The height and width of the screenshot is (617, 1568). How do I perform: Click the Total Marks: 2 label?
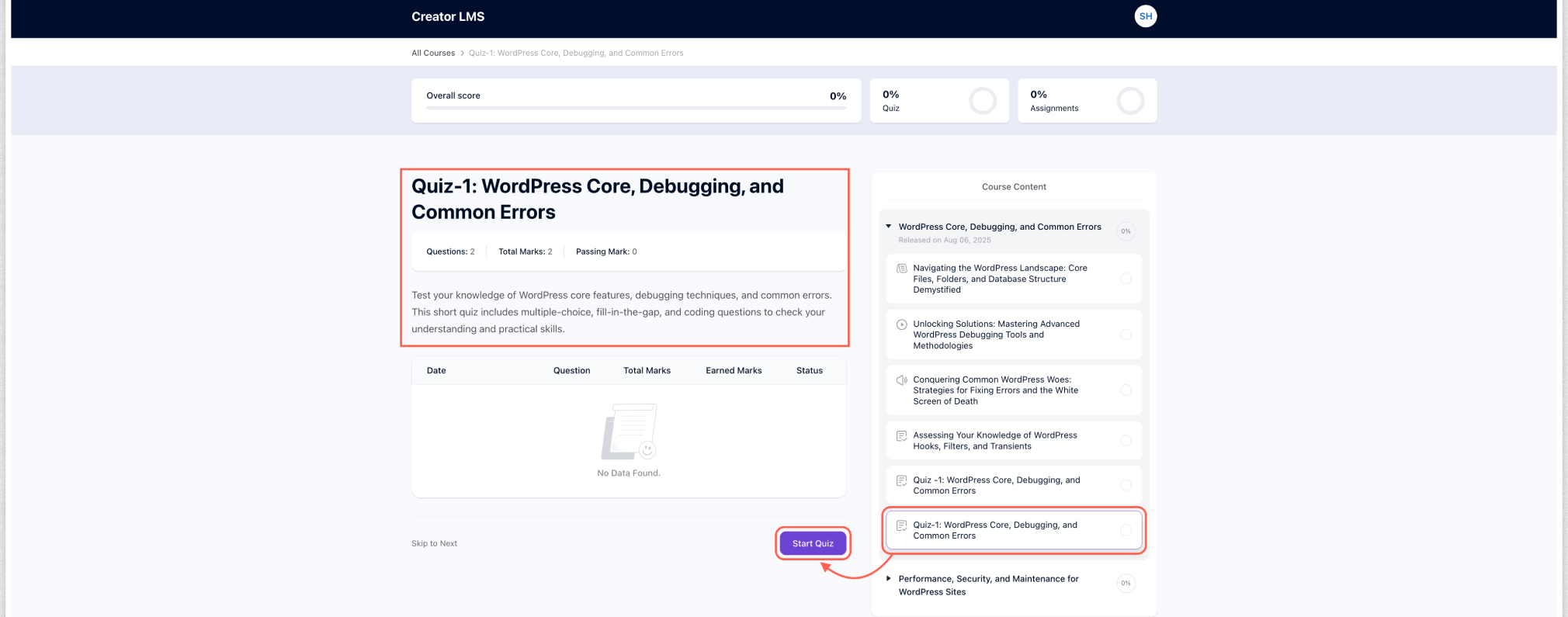pyautogui.click(x=526, y=251)
